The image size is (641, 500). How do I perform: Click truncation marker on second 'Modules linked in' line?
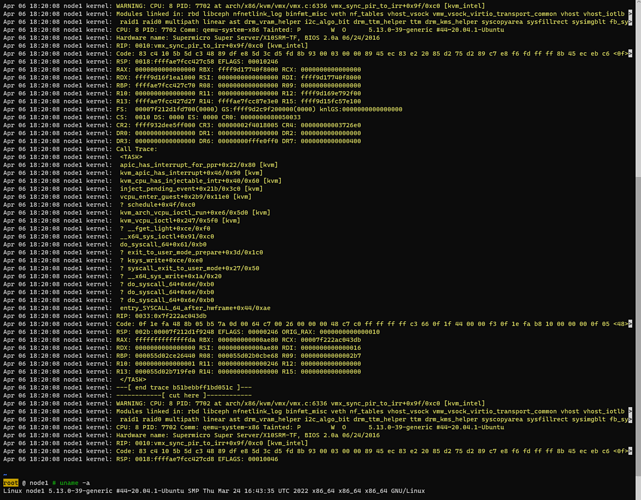(630, 411)
